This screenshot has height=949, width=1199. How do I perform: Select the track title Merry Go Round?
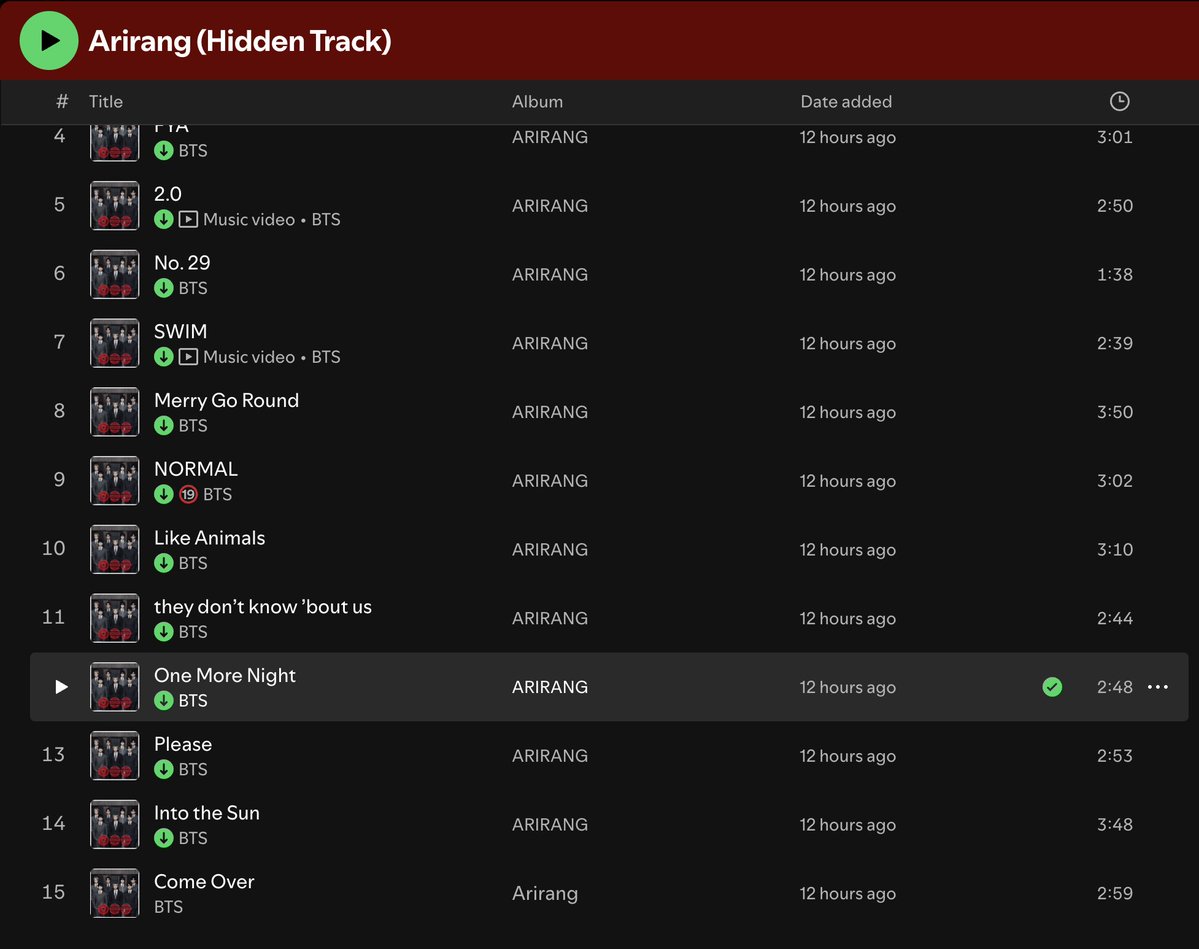point(226,401)
